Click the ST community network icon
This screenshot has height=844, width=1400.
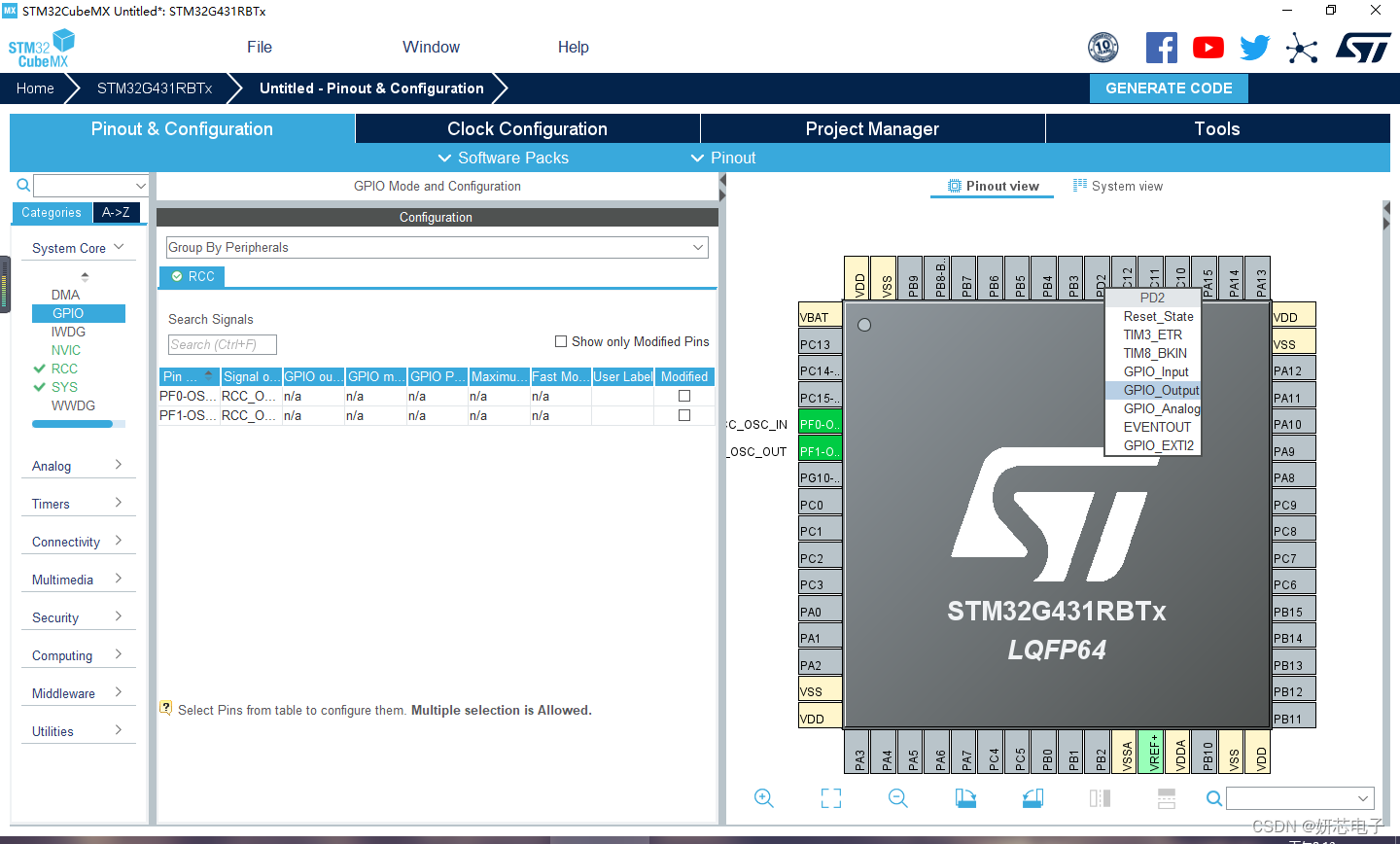[1302, 48]
